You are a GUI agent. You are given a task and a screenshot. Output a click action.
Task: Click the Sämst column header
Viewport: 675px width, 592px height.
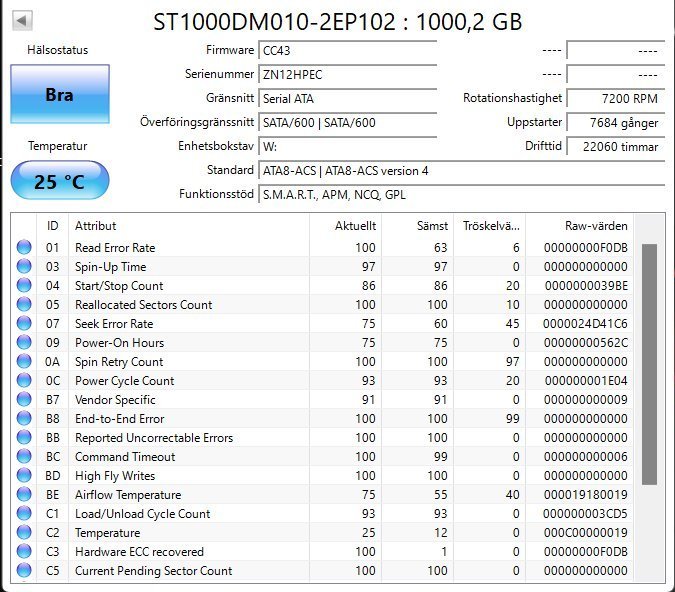pos(431,226)
